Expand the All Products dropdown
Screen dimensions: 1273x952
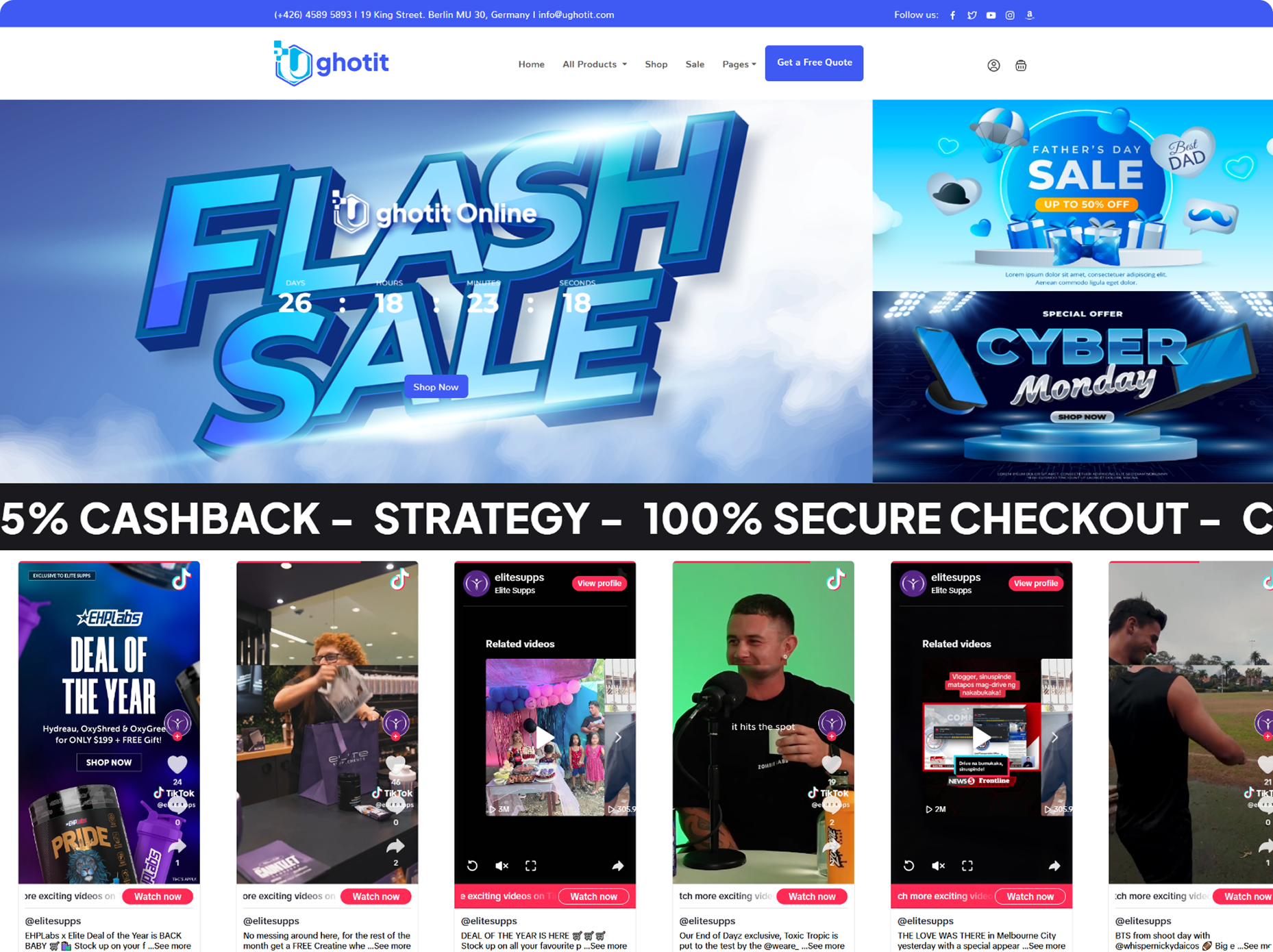coord(594,64)
